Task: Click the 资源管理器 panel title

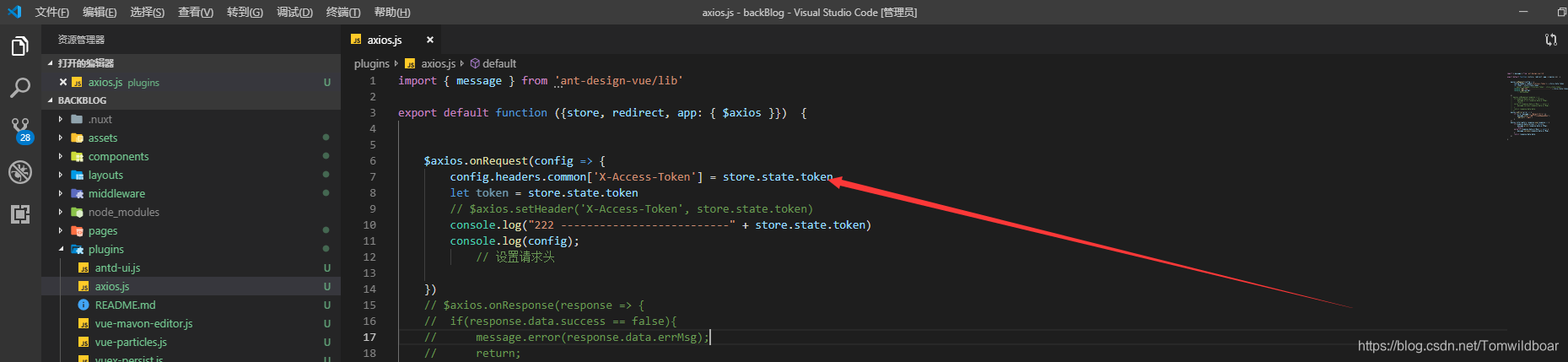Action: coord(81,40)
